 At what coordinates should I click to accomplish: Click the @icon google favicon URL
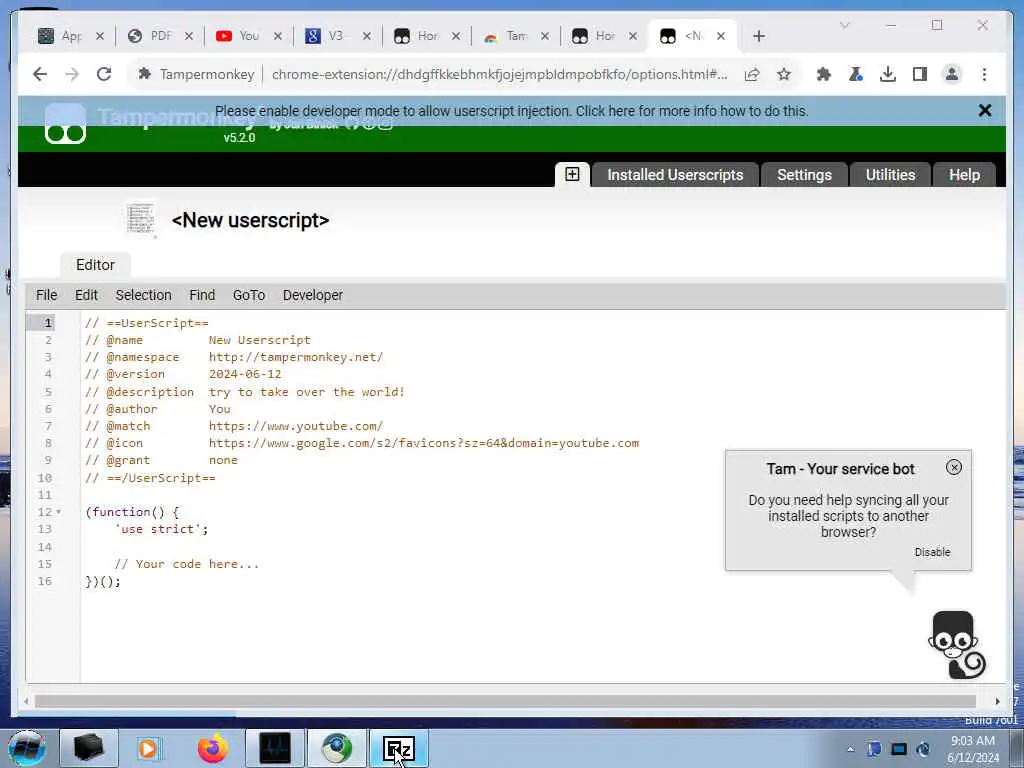click(424, 443)
